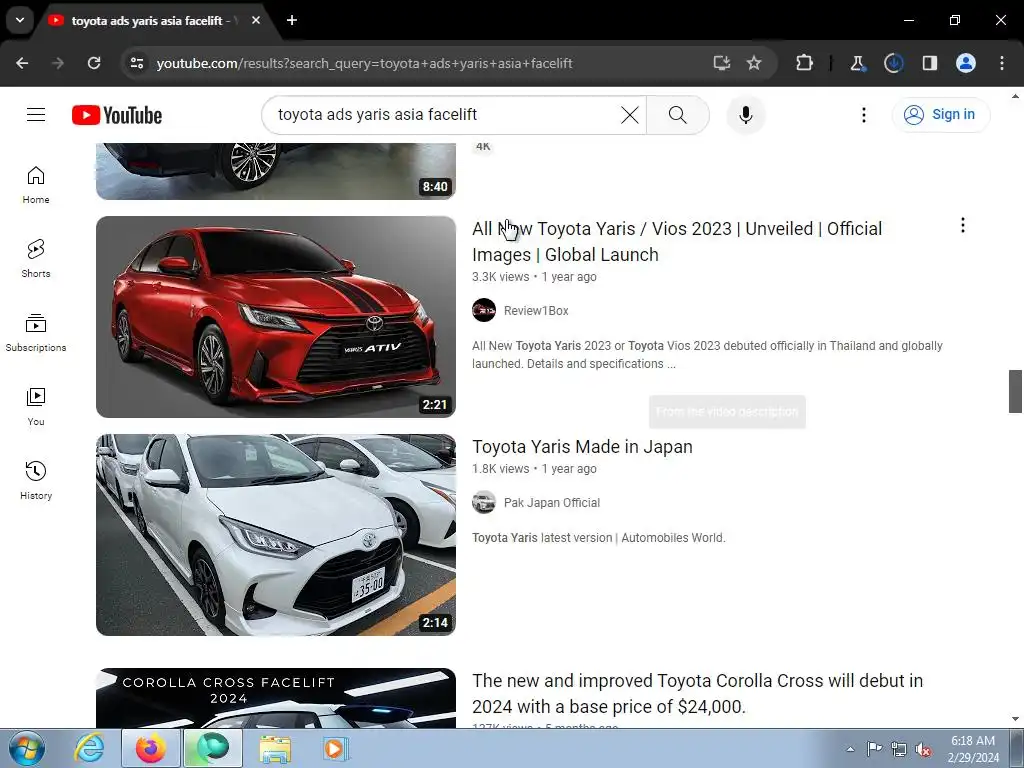Image resolution: width=1024 pixels, height=768 pixels.
Task: Click the scrollbar down arrow
Action: [1015, 719]
